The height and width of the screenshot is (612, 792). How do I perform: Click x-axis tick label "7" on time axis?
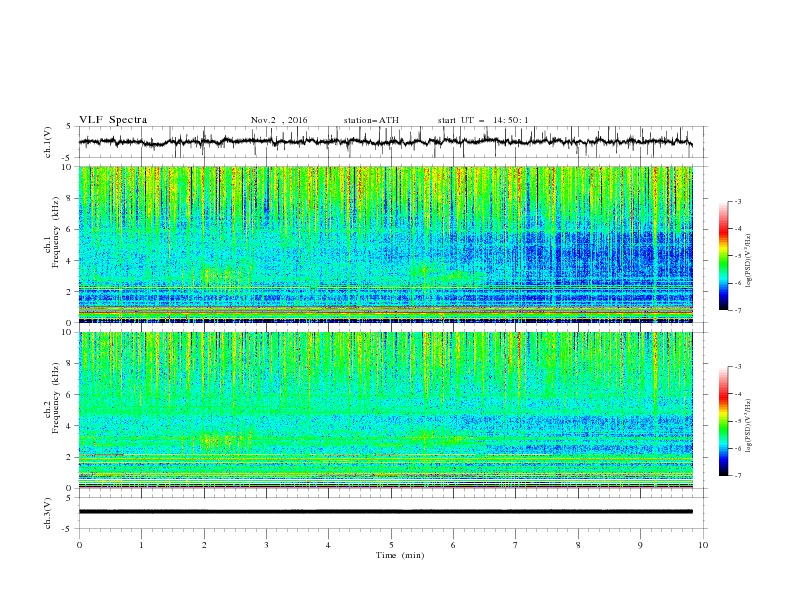516,545
